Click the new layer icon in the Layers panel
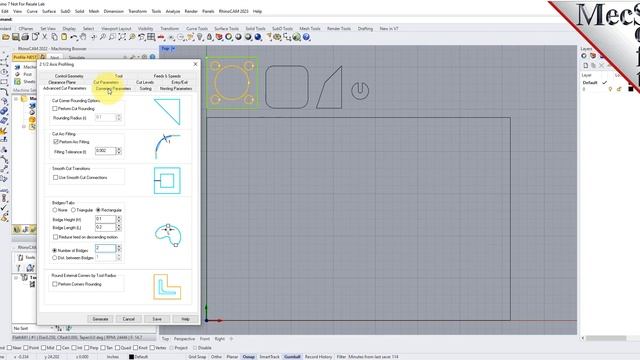The height and width of the screenshot is (360, 640). (x=586, y=65)
